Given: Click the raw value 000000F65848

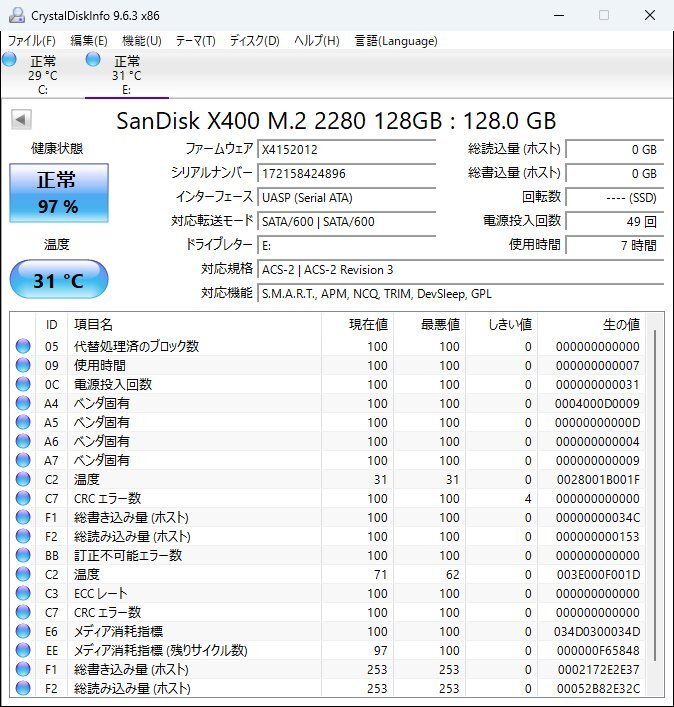Looking at the screenshot, I should (x=598, y=651).
